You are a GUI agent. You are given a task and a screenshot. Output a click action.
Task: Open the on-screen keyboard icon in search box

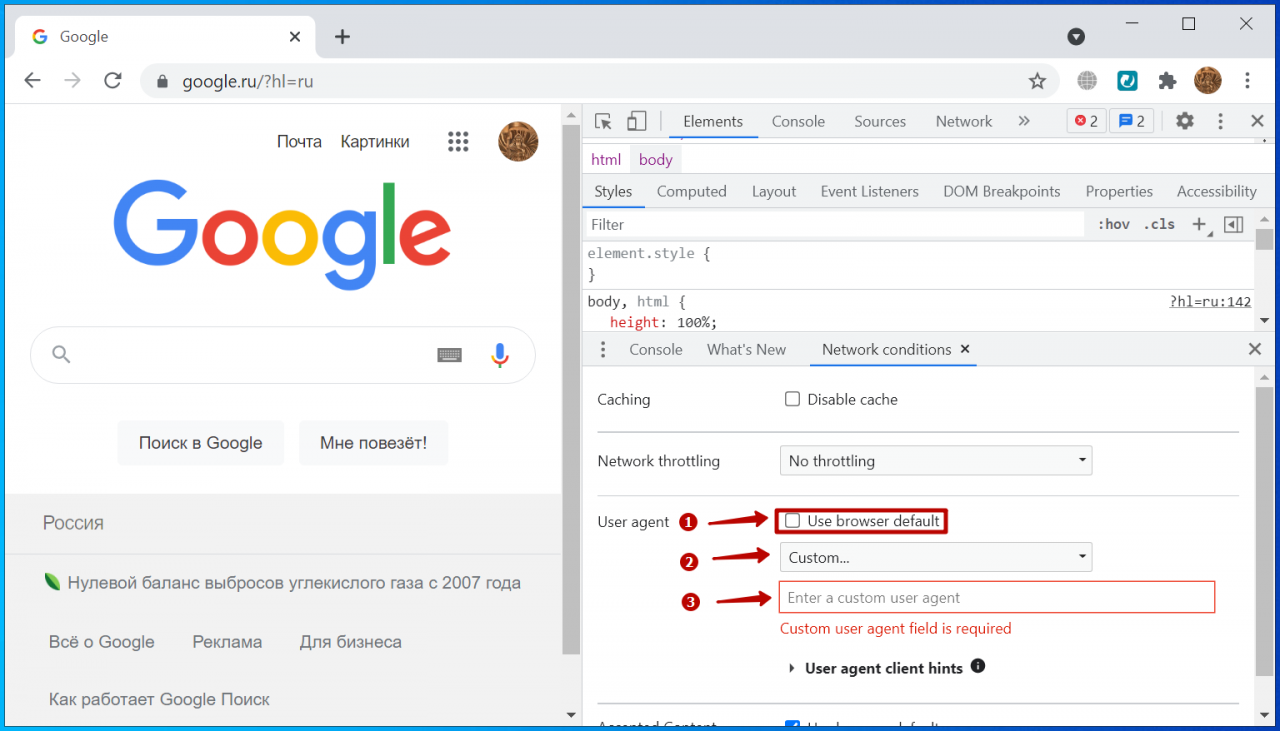pyautogui.click(x=449, y=355)
